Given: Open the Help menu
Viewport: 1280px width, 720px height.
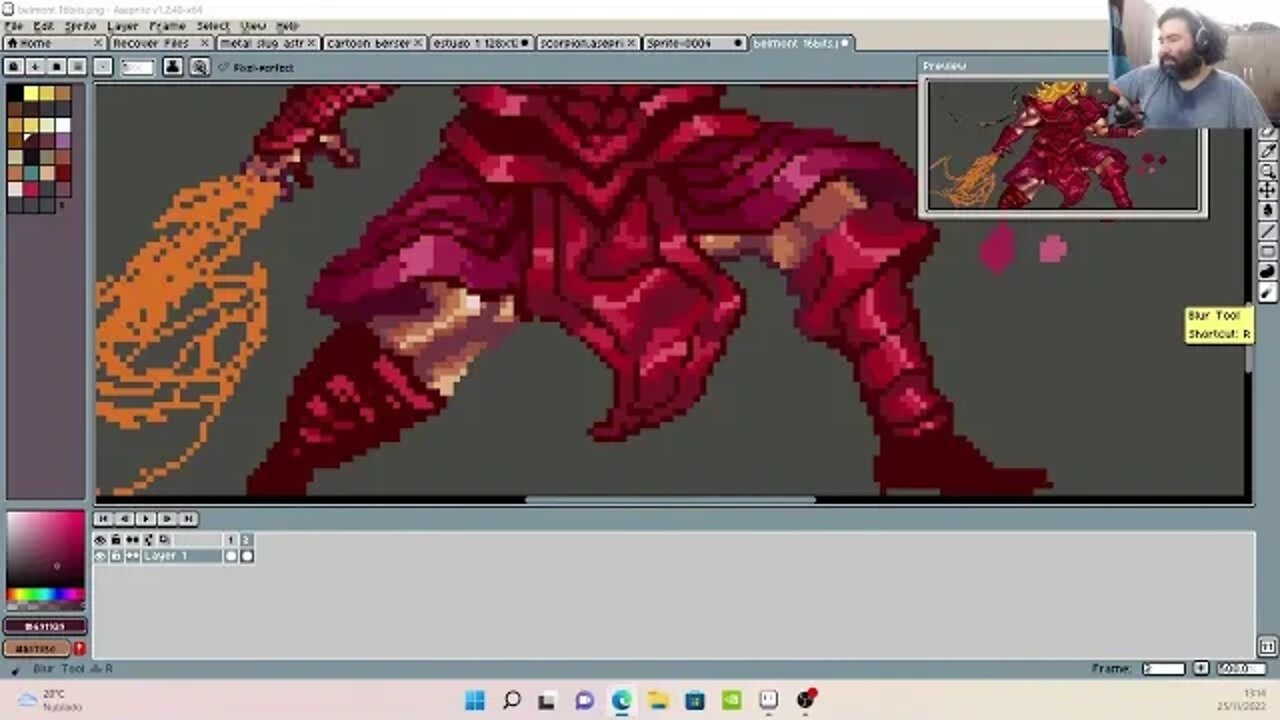Looking at the screenshot, I should click(288, 26).
